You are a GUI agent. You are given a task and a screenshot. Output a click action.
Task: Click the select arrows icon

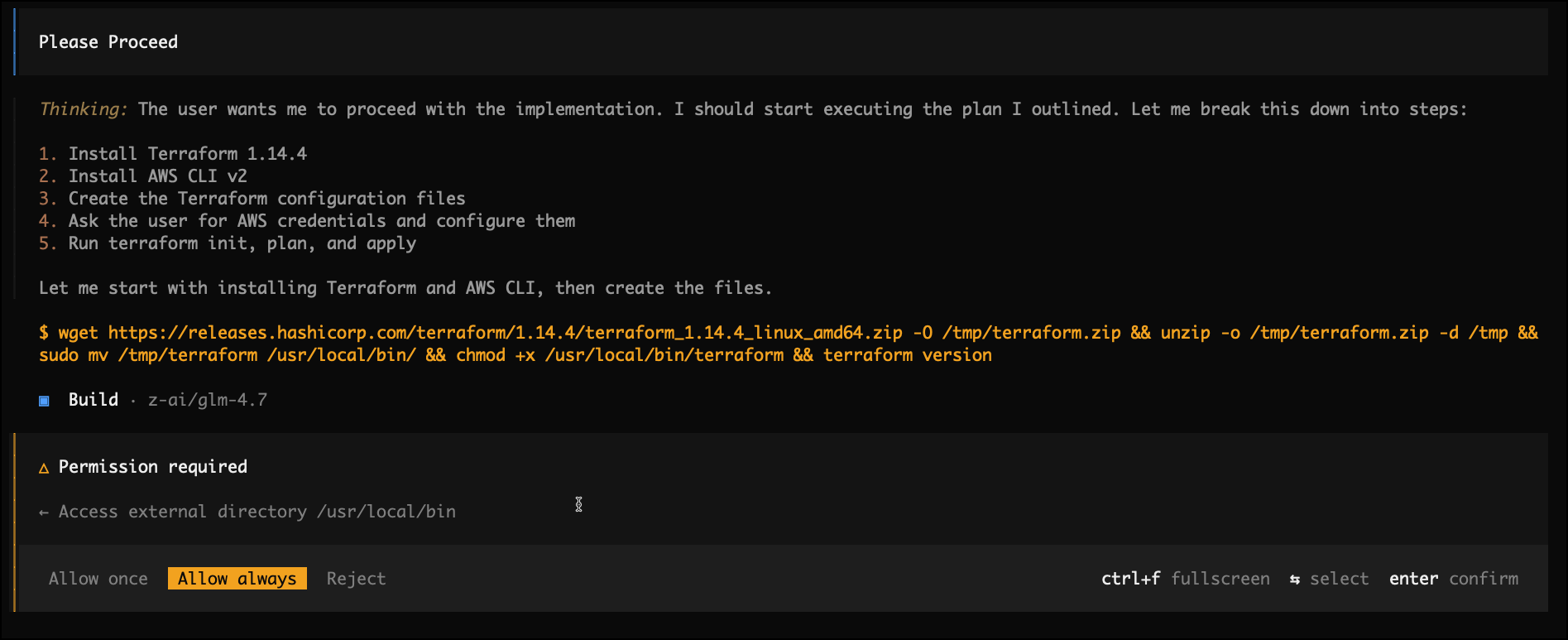coord(1294,580)
